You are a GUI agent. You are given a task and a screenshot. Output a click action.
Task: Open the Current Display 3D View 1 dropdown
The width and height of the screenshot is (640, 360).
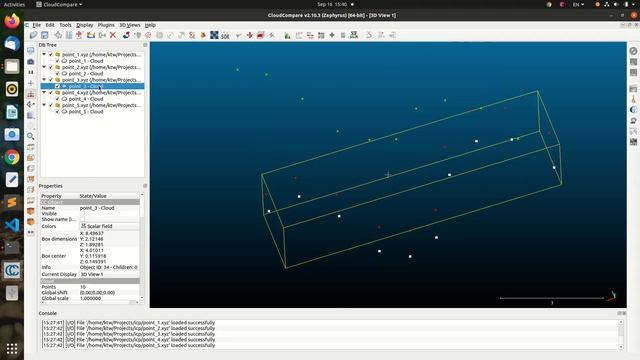(109, 274)
